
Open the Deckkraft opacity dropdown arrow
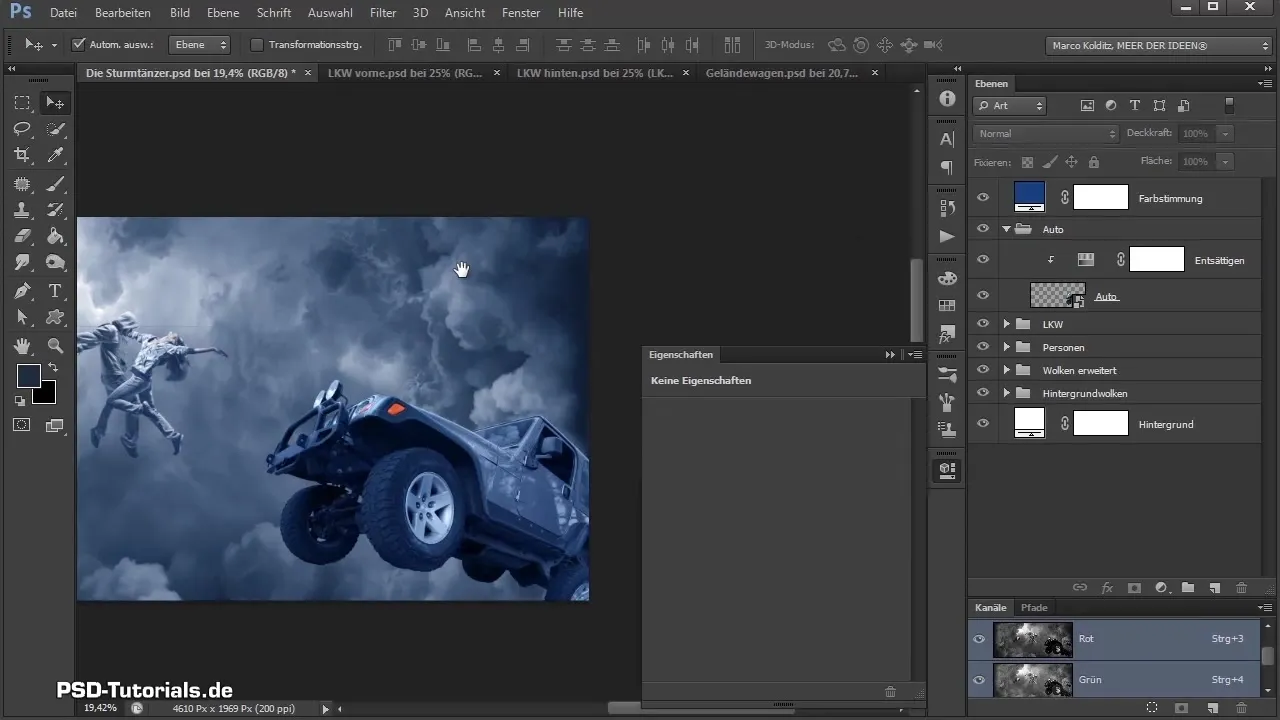point(1225,133)
